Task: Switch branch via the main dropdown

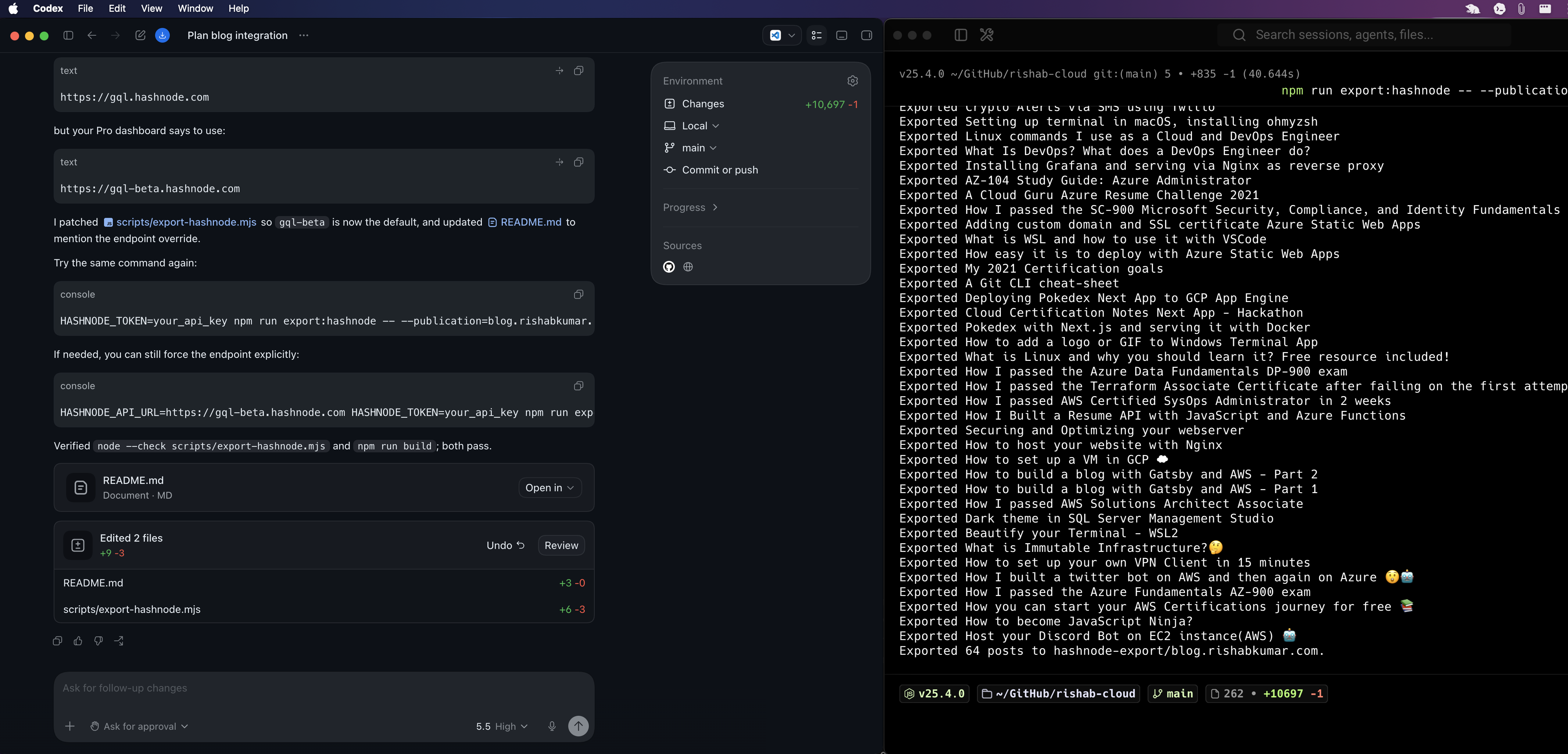Action: 691,148
